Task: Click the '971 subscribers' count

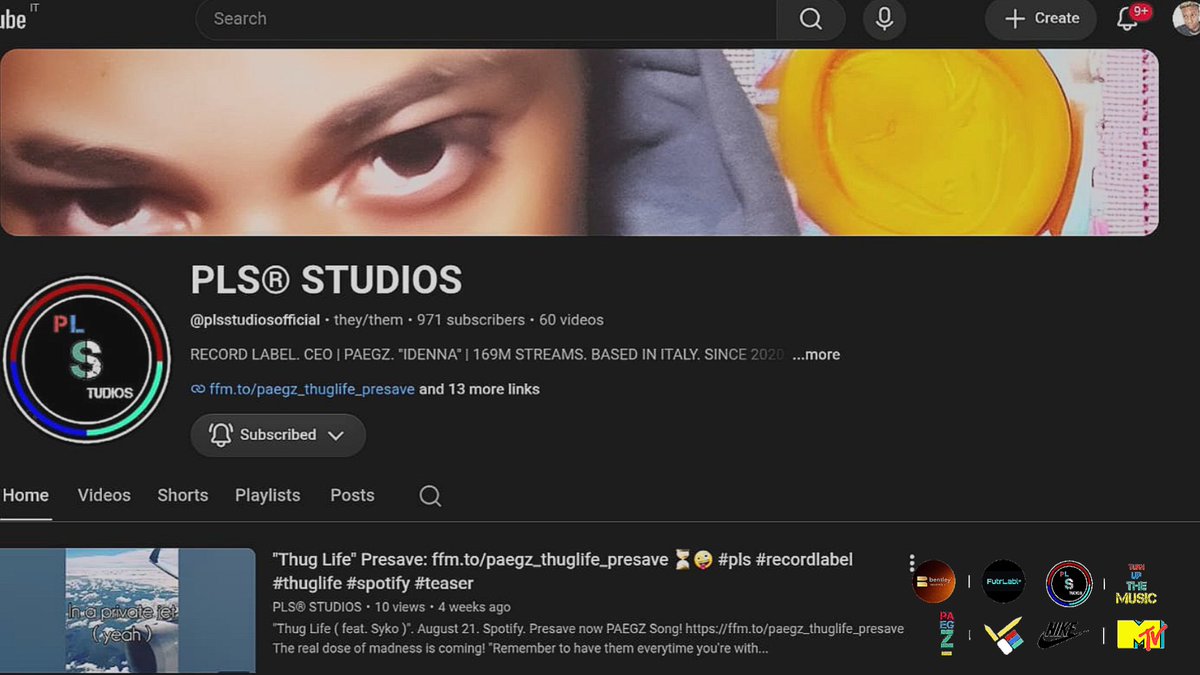Action: [x=471, y=320]
